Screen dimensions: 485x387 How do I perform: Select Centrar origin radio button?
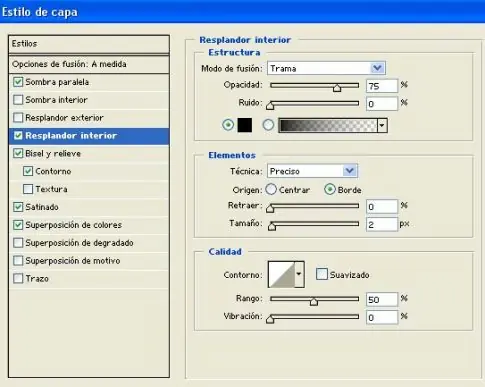pyautogui.click(x=271, y=189)
